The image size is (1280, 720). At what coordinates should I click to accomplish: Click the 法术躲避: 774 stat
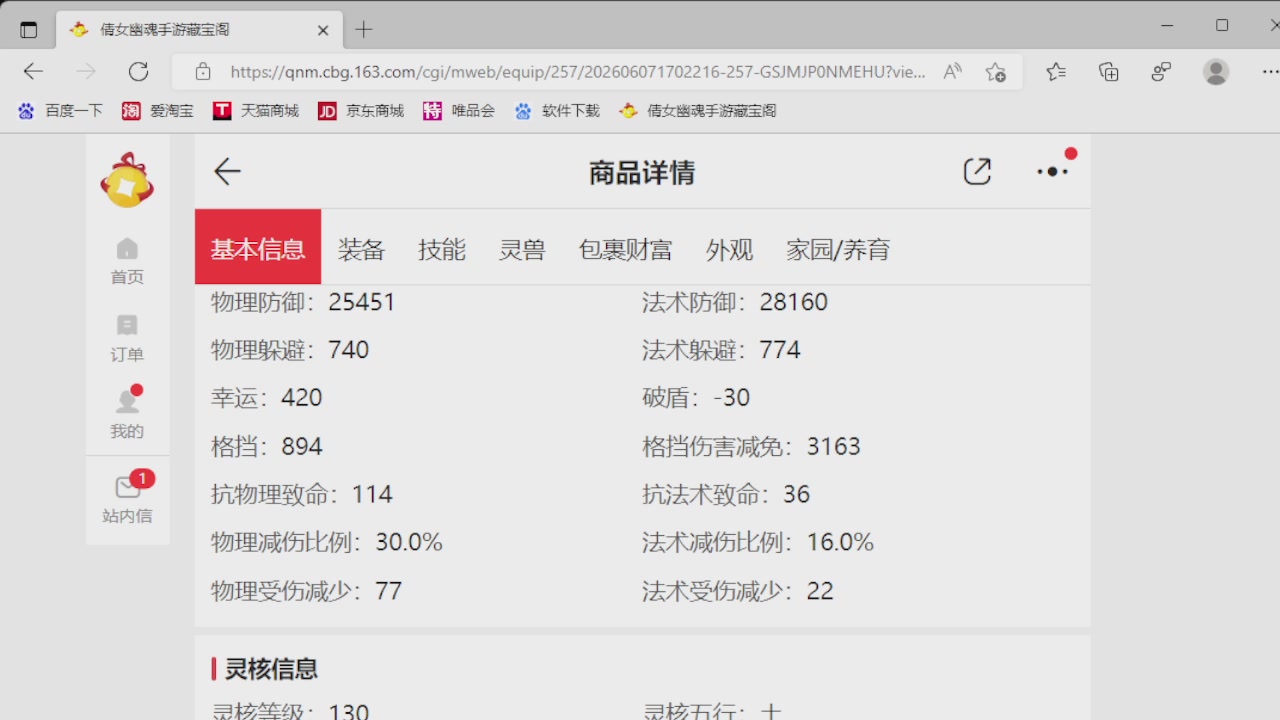click(x=722, y=350)
